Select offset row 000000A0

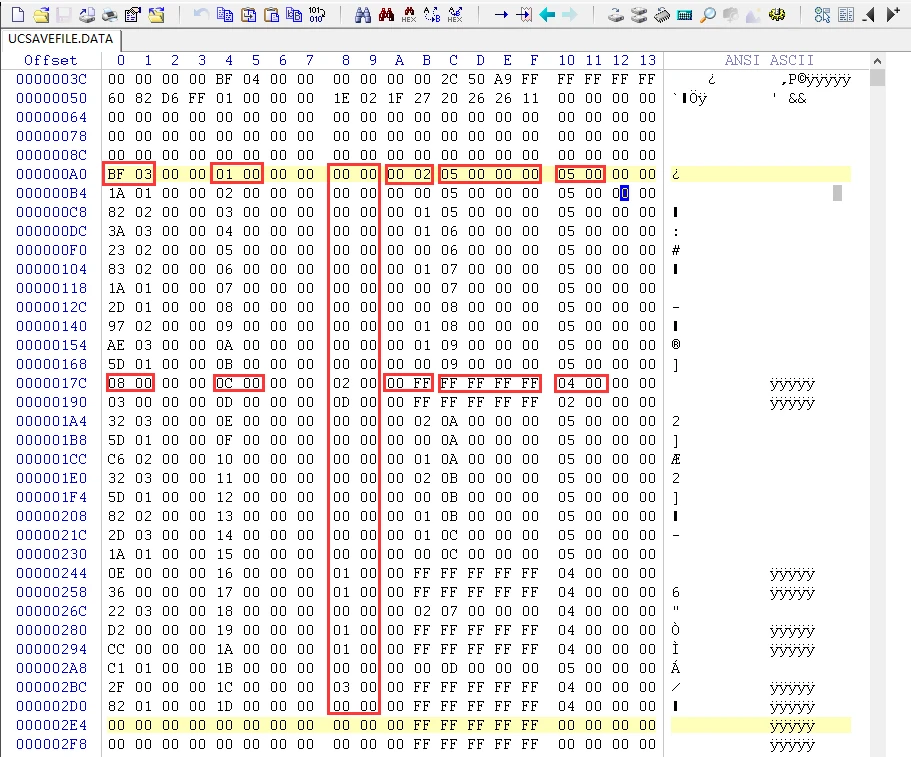click(51, 174)
